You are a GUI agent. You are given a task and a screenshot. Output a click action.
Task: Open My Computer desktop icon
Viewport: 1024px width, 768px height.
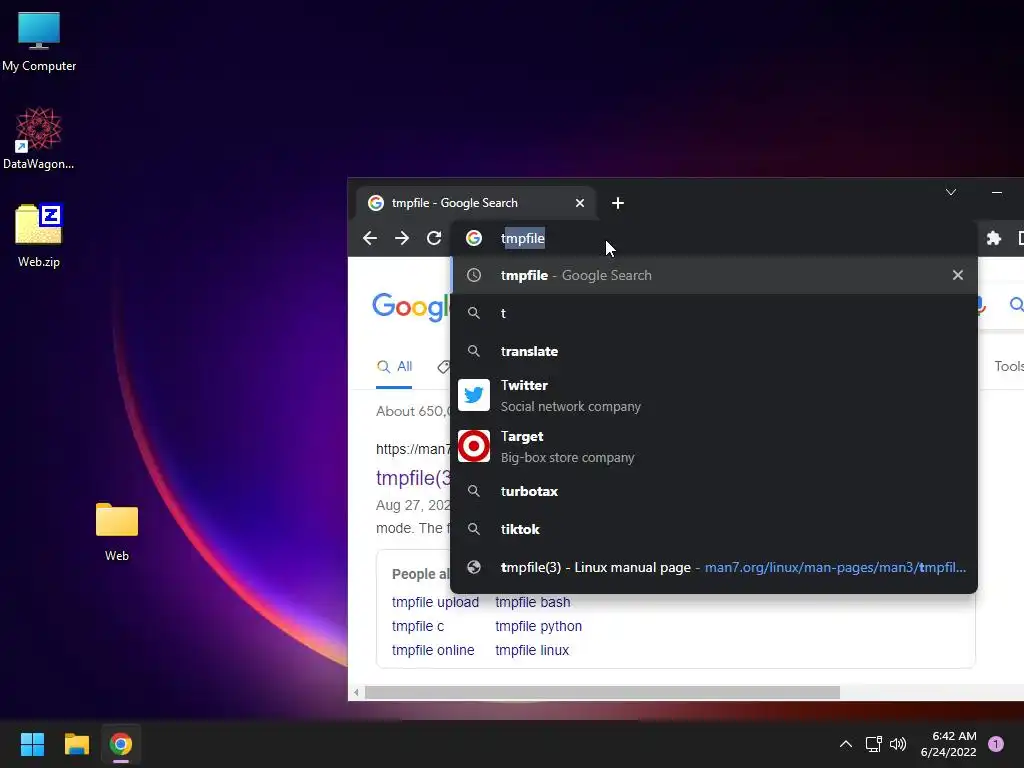(x=39, y=42)
